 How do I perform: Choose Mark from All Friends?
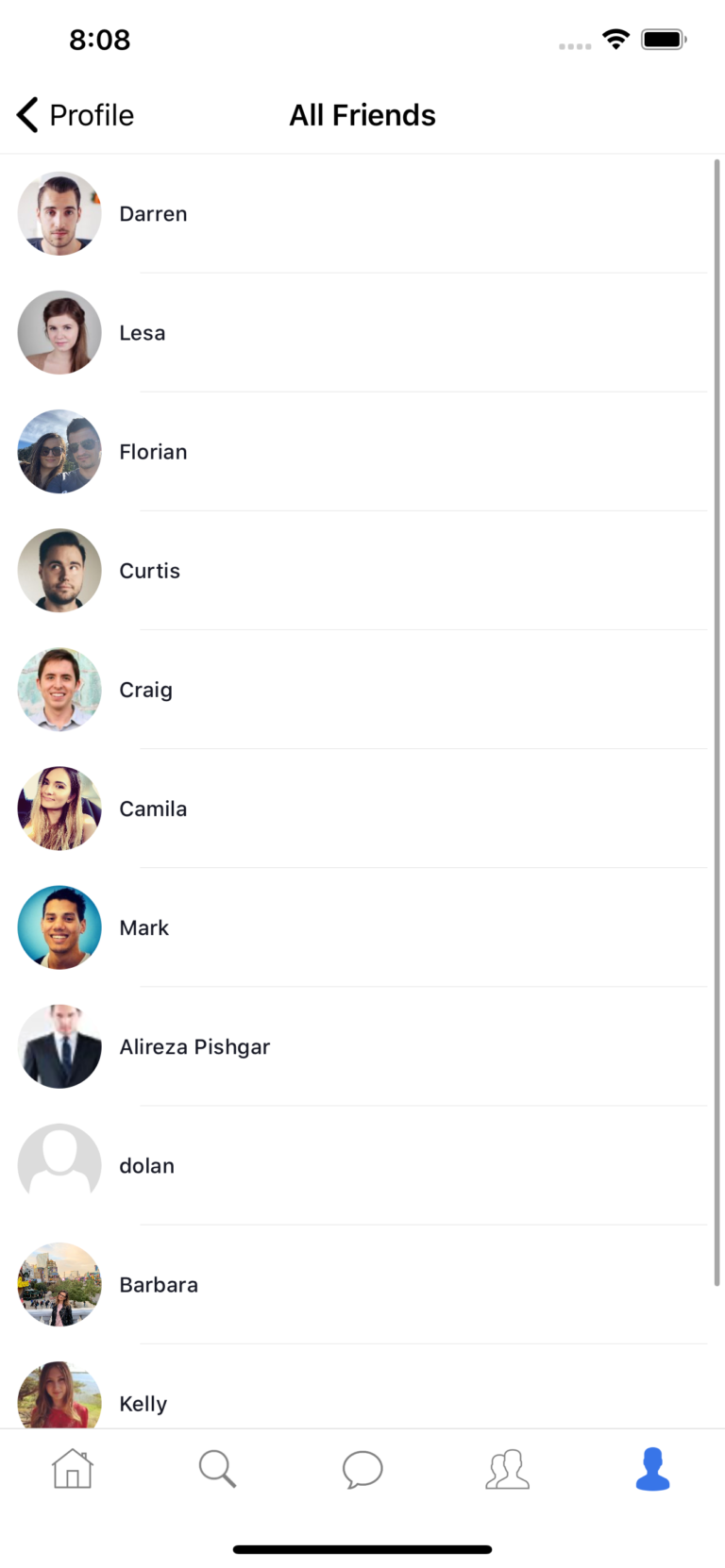tap(144, 927)
